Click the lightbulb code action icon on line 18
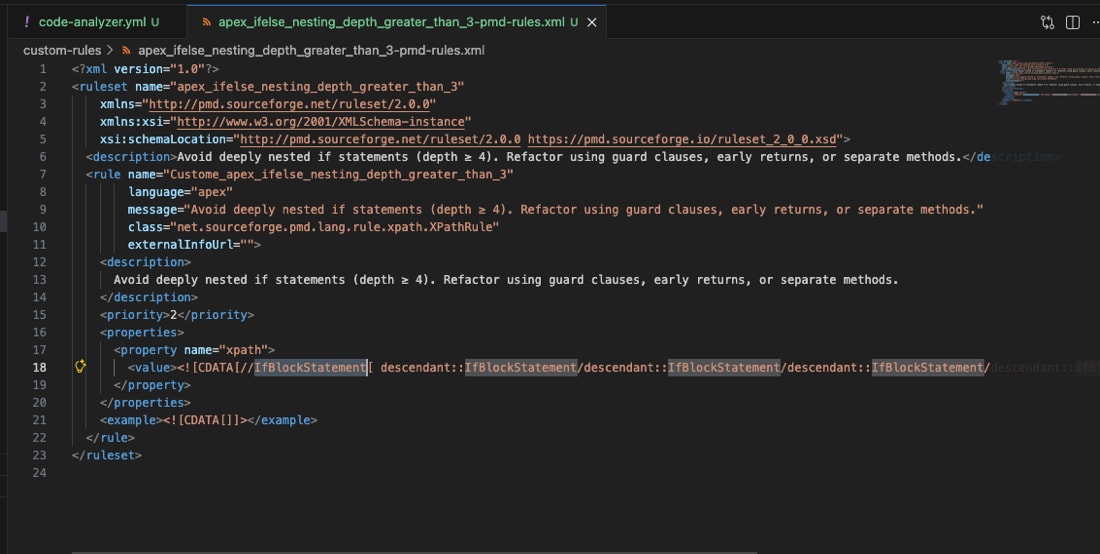 [81, 366]
